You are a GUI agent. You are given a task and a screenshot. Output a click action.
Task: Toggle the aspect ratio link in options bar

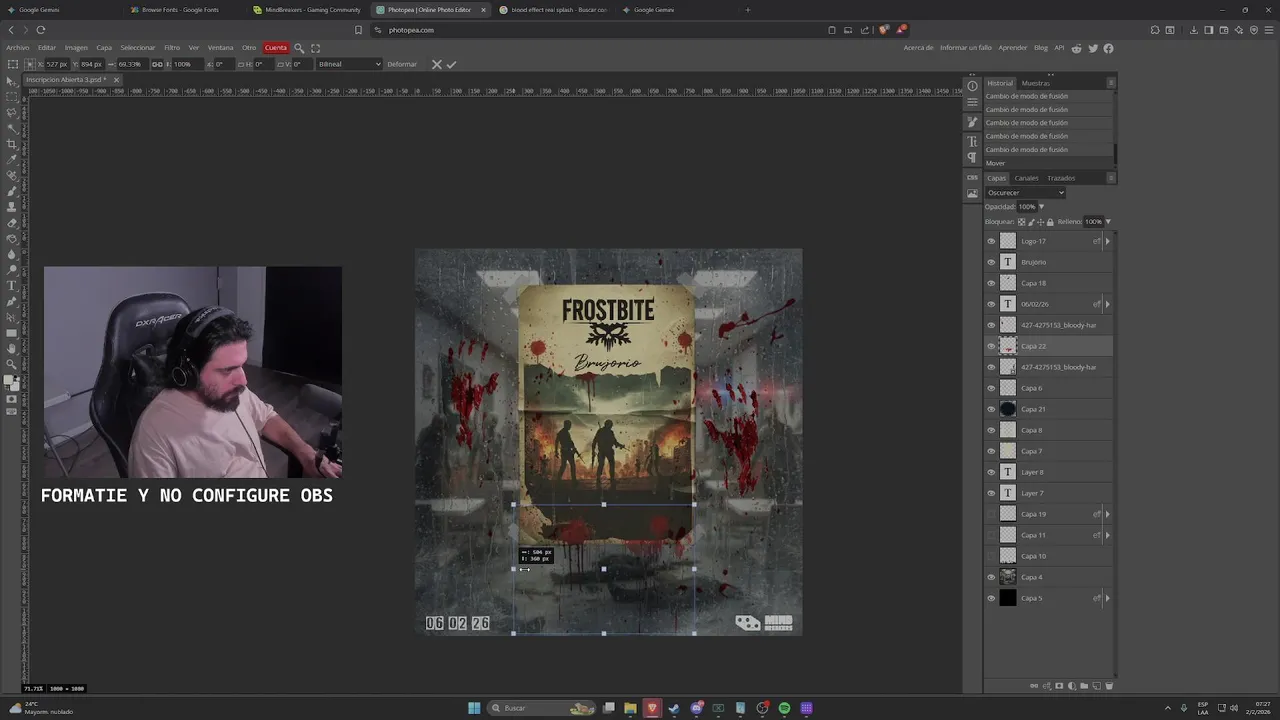[157, 64]
